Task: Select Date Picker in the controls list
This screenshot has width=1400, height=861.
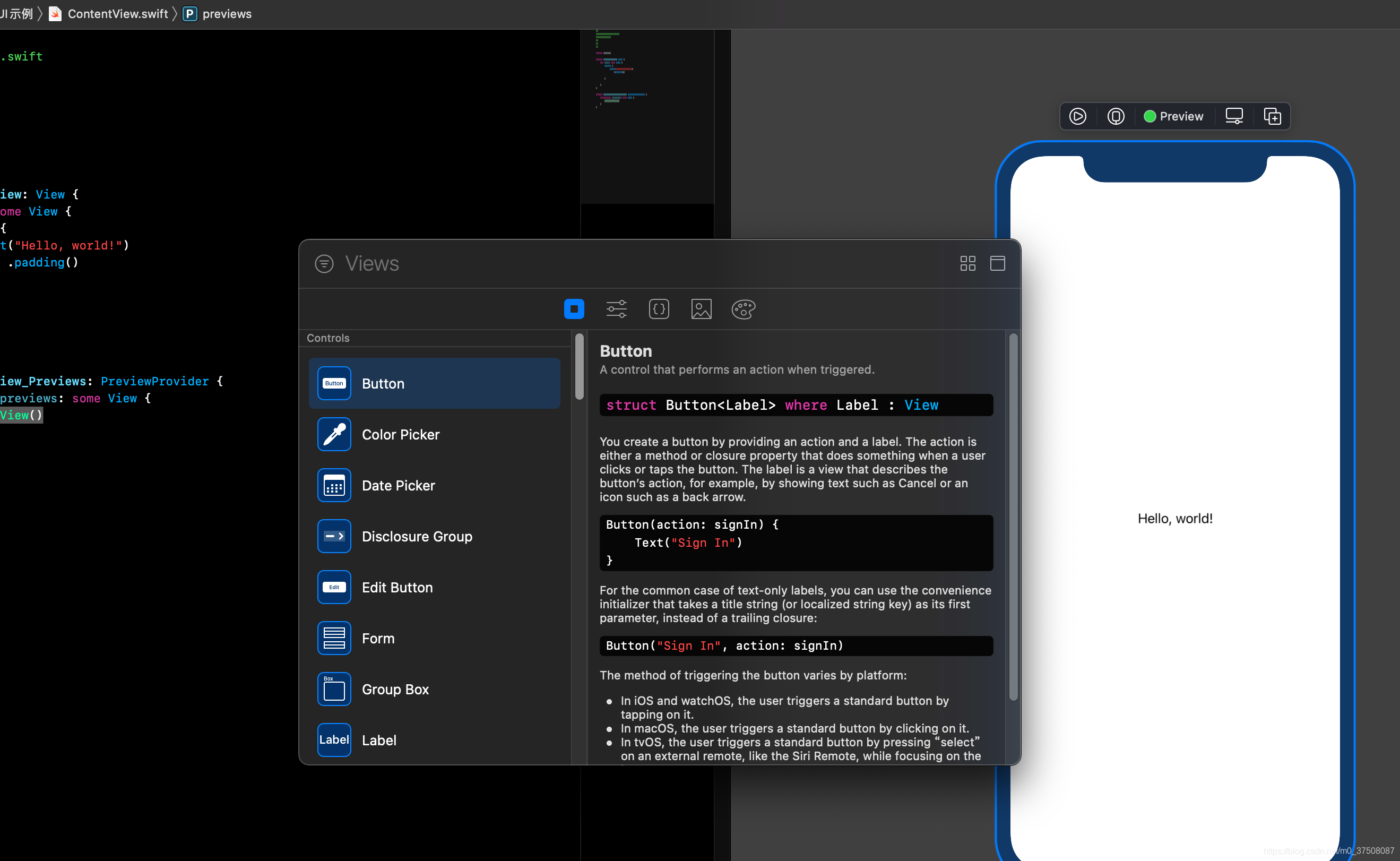Action: coord(398,485)
